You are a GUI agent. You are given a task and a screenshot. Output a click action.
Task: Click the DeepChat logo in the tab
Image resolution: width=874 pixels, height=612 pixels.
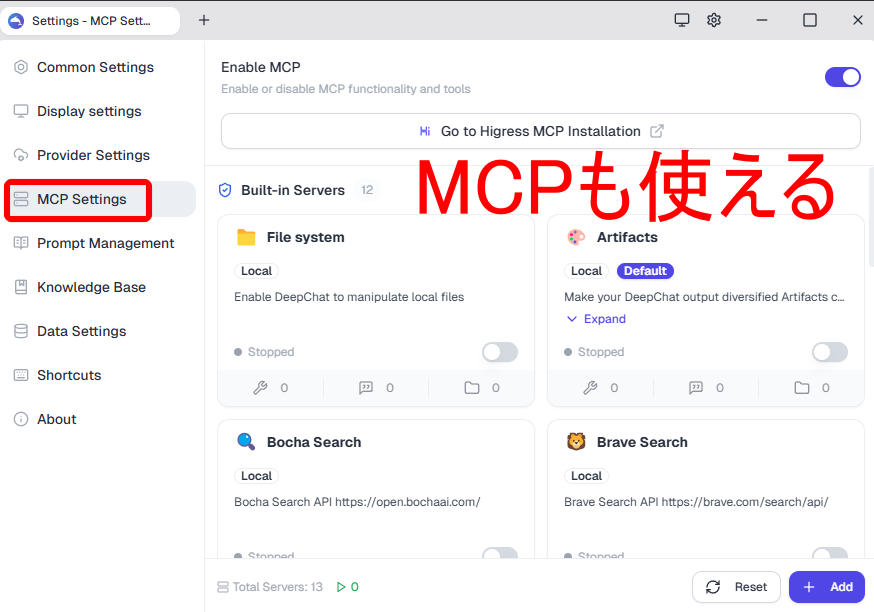tap(16, 21)
